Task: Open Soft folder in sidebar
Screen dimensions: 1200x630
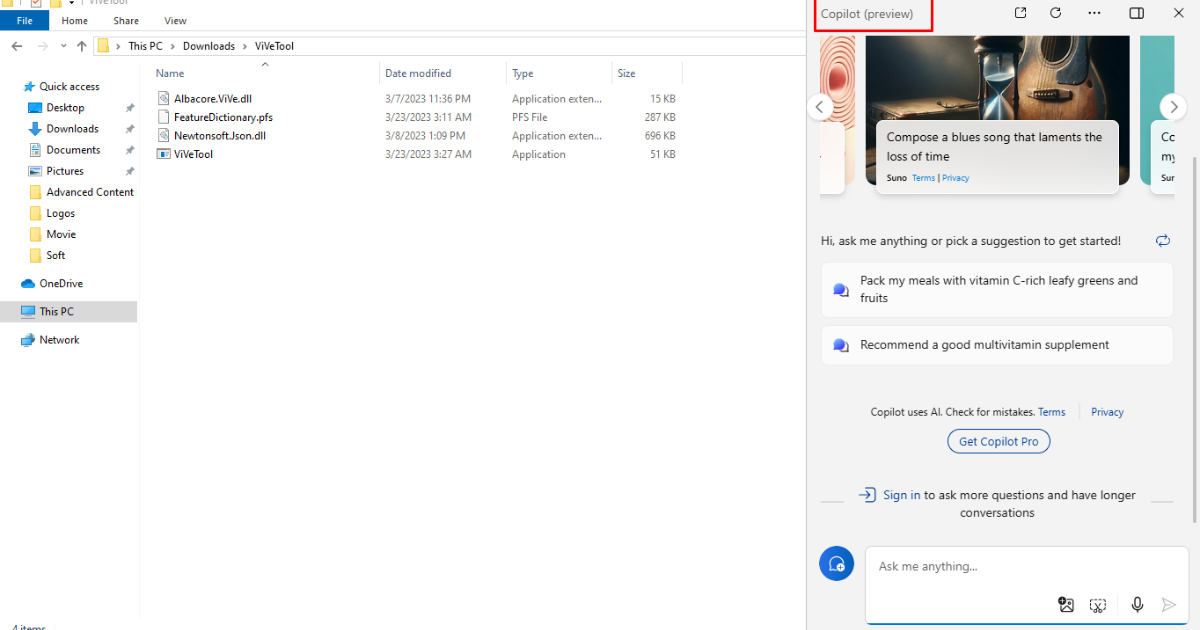Action: tap(56, 255)
